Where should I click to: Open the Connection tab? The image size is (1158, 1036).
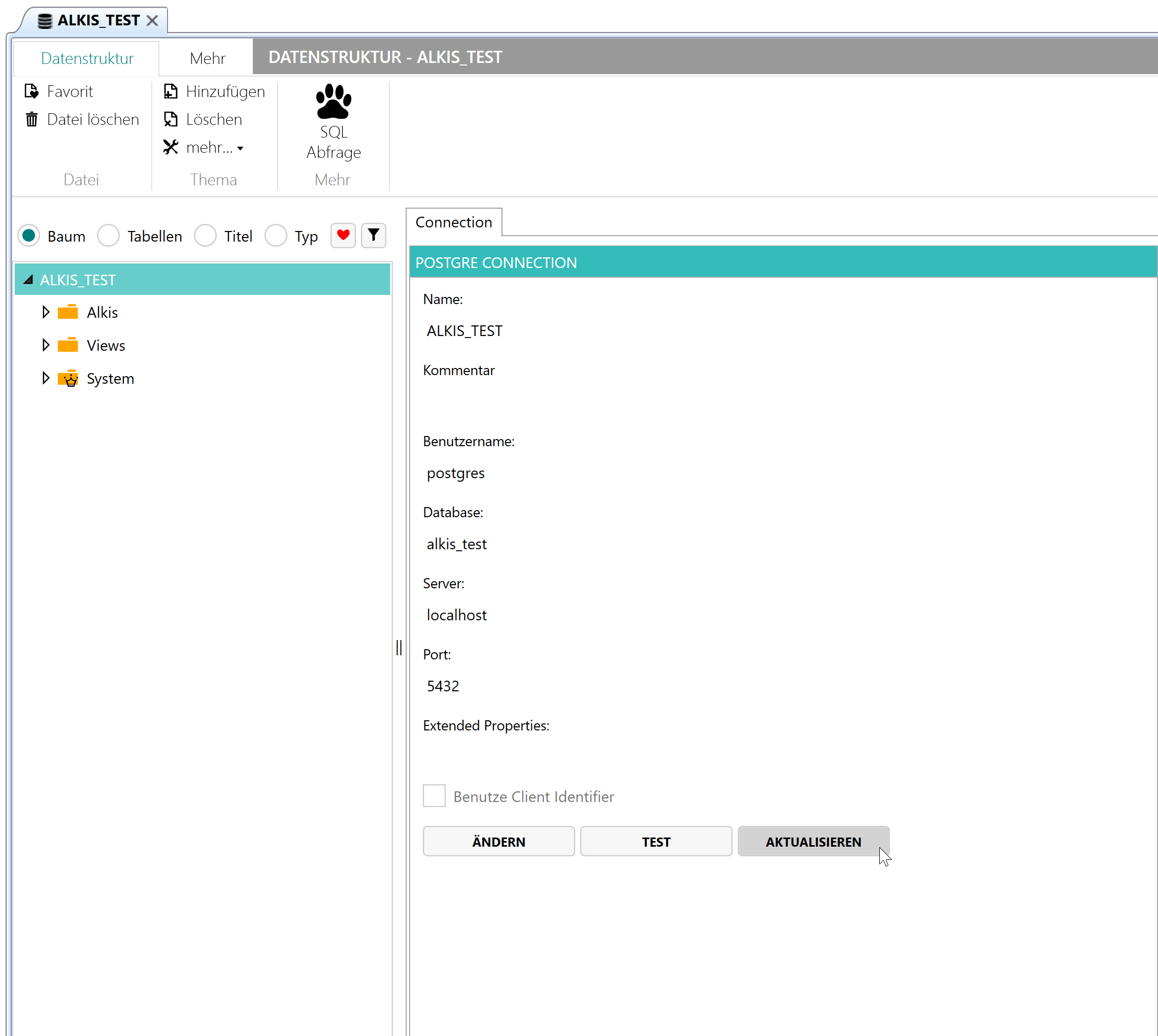453,222
